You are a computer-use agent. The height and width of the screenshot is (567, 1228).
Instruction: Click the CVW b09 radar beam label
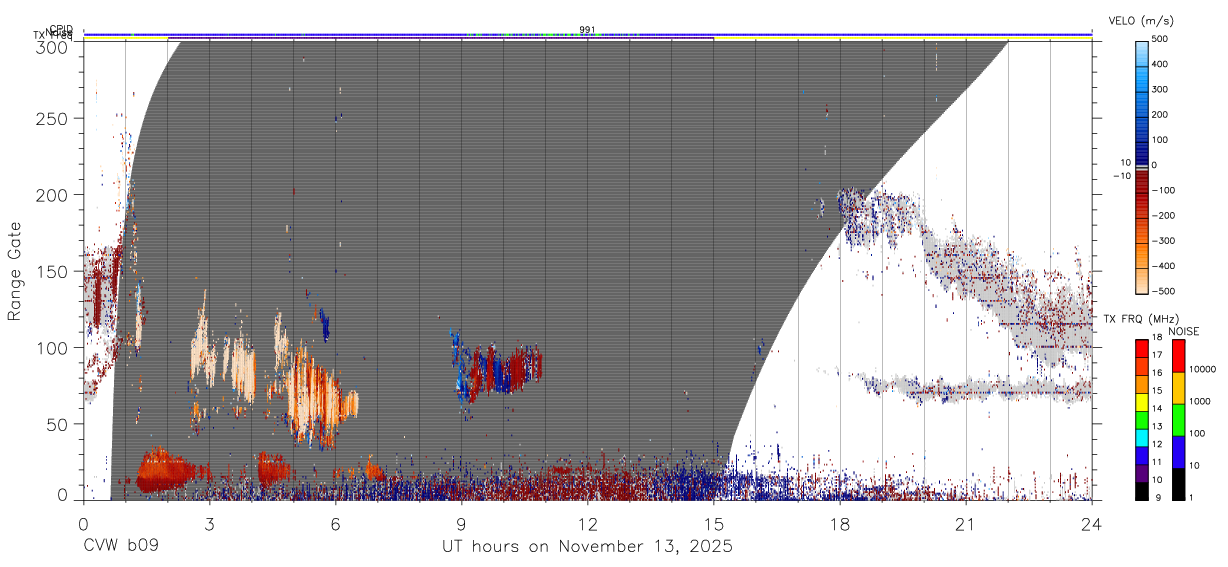click(121, 547)
